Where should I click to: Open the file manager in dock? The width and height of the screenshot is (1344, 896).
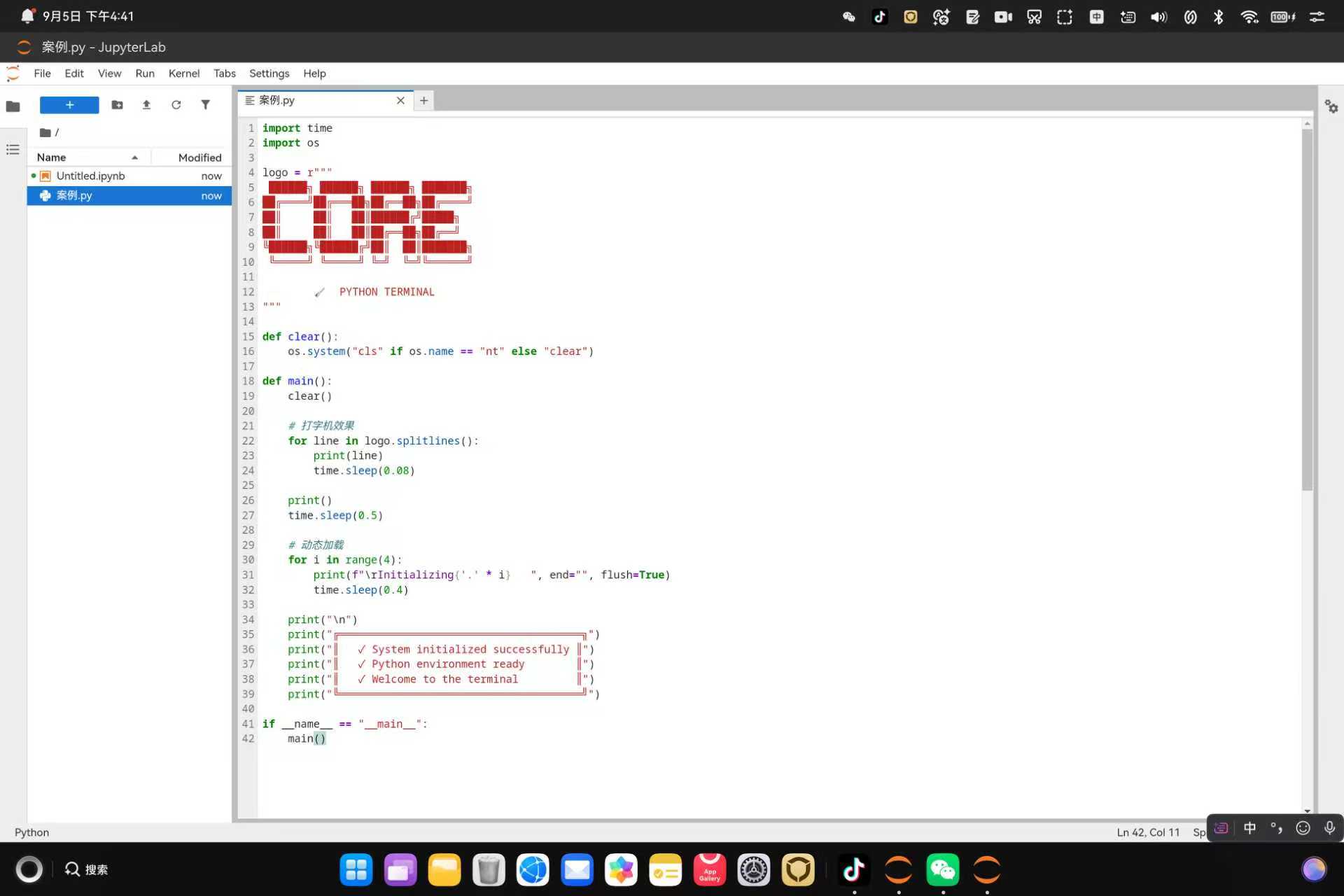[x=444, y=870]
